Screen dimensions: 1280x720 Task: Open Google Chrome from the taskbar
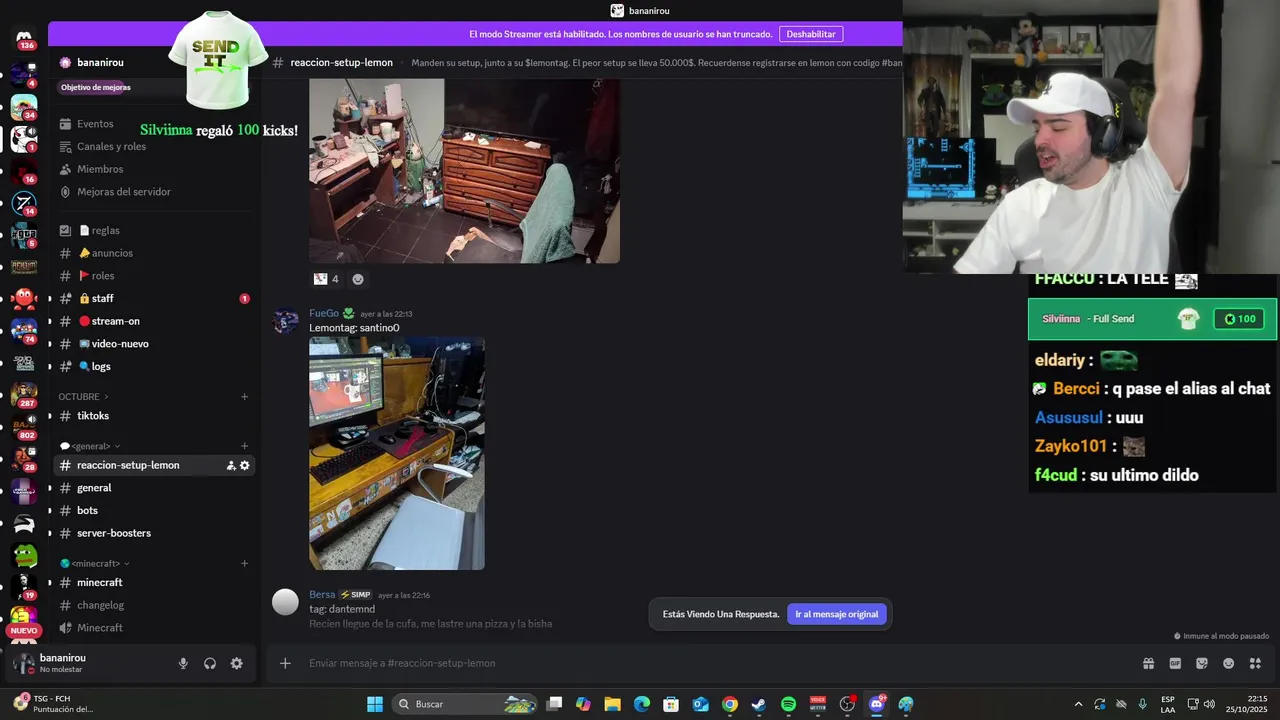[x=730, y=704]
